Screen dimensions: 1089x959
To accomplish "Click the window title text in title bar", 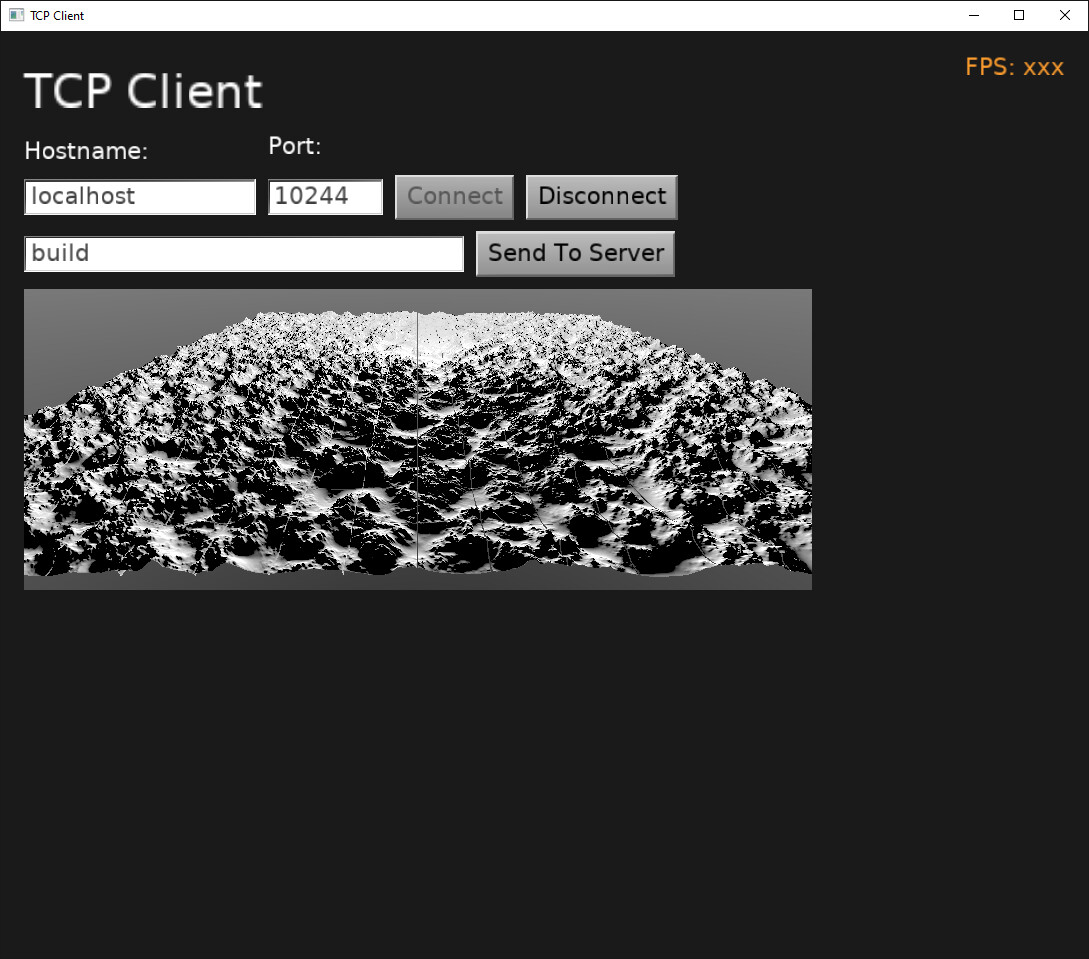I will pyautogui.click(x=57, y=15).
